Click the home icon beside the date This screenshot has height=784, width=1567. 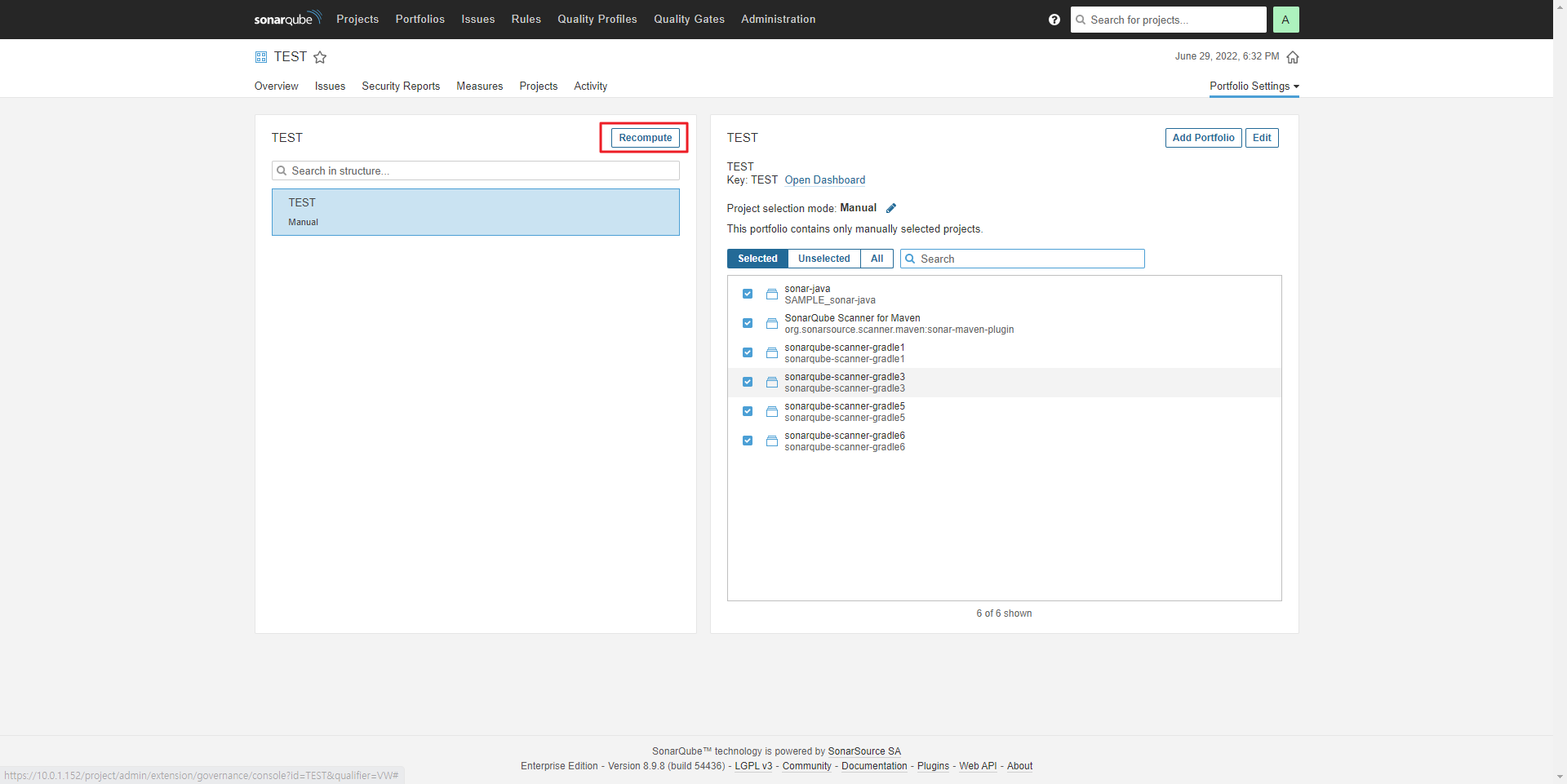click(x=1293, y=57)
